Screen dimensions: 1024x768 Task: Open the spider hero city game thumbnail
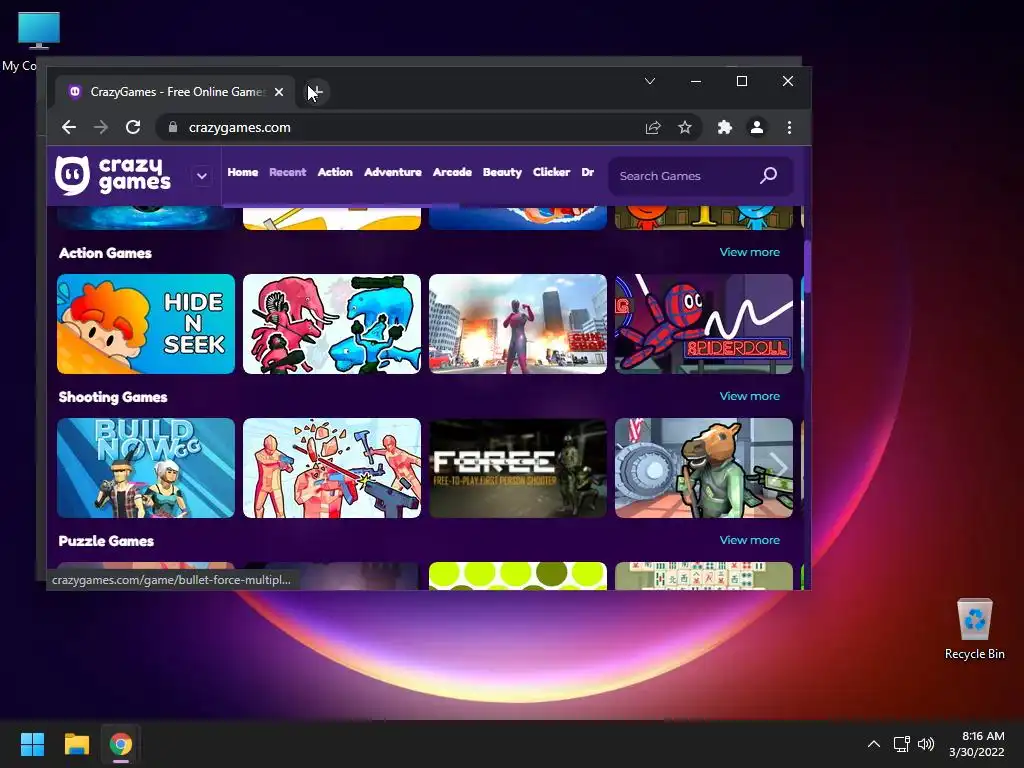518,324
